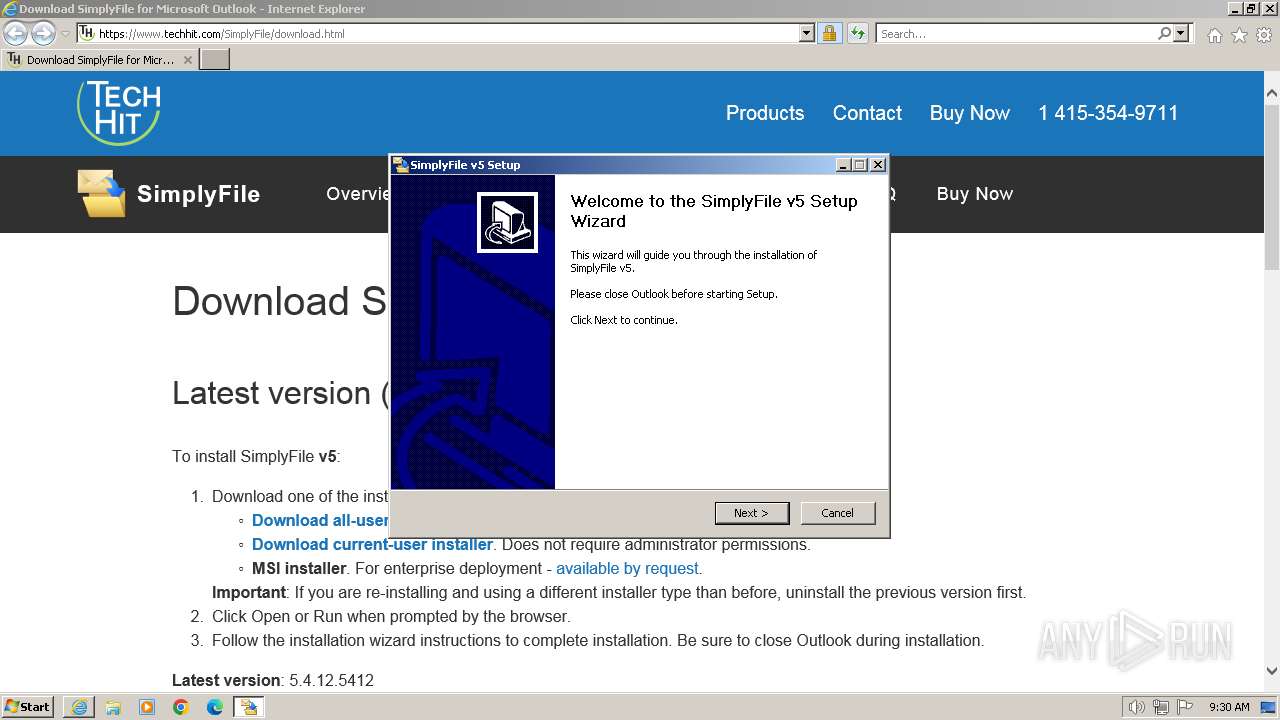Open the browser Home icon
This screenshot has height=720, width=1280.
[1214, 35]
